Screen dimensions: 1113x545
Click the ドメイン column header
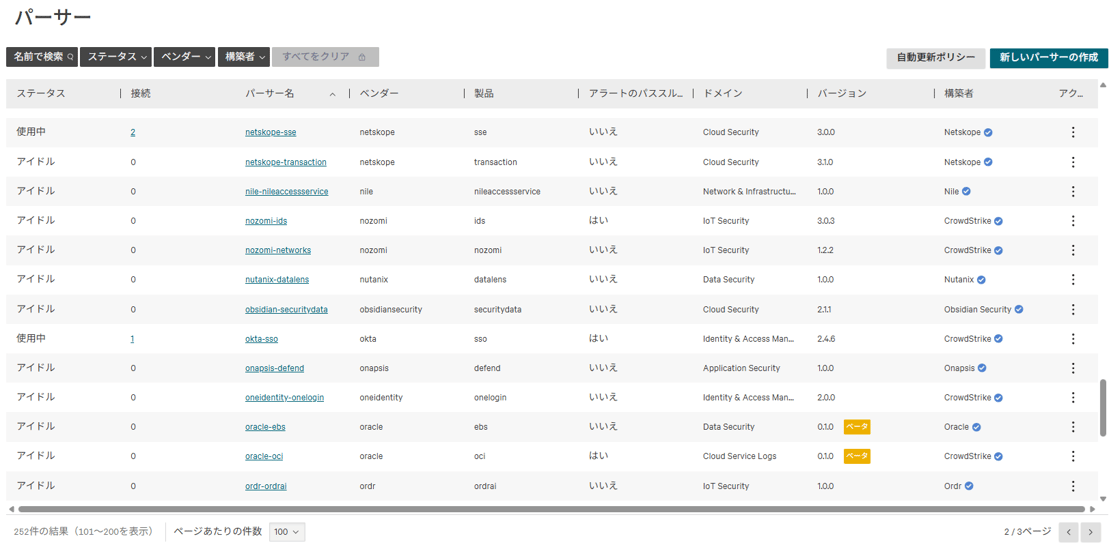tap(722, 93)
